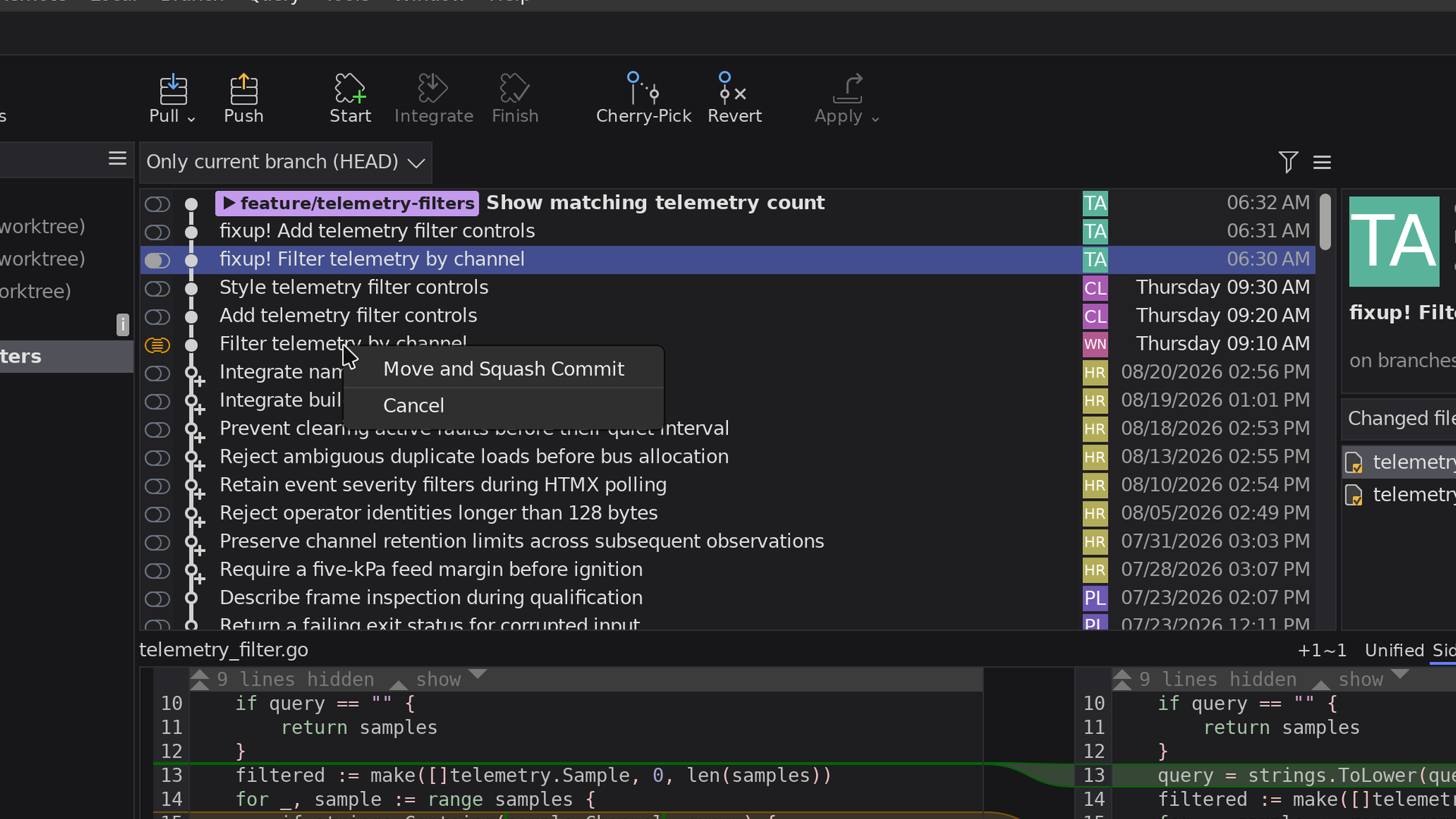Open the commit filter funnel icon
This screenshot has height=819, width=1456.
tap(1288, 162)
